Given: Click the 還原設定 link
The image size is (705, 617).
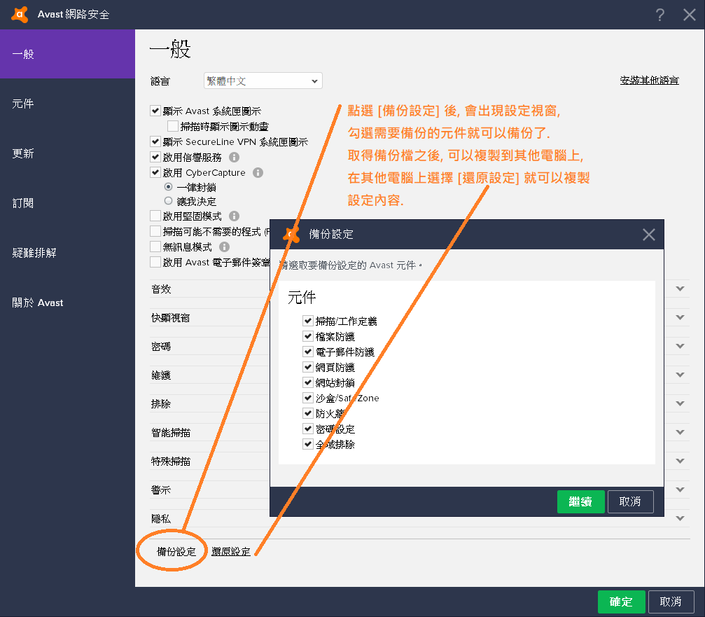Looking at the screenshot, I should click(231, 551).
